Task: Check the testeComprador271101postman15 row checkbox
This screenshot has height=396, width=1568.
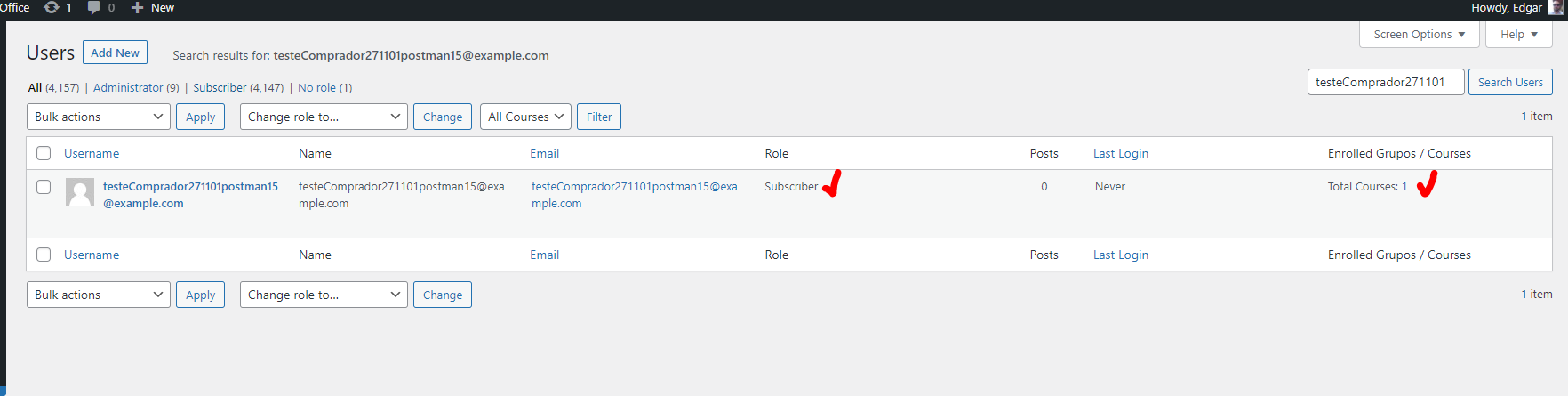Action: 44,187
